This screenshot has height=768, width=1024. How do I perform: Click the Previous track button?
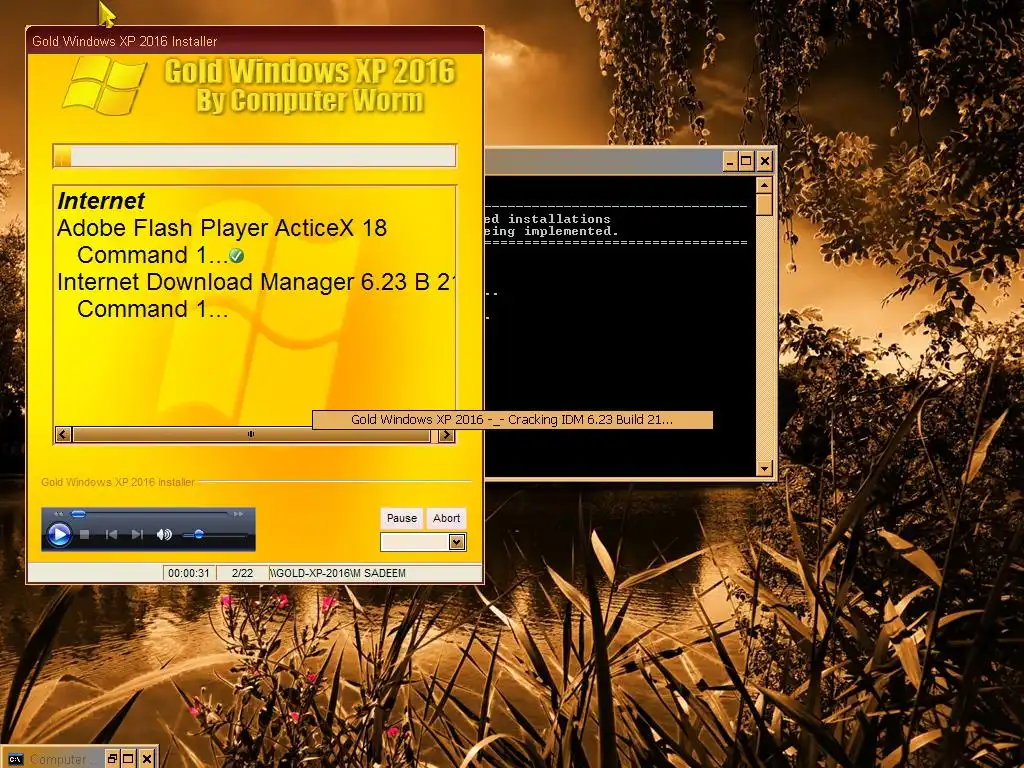pyautogui.click(x=111, y=535)
